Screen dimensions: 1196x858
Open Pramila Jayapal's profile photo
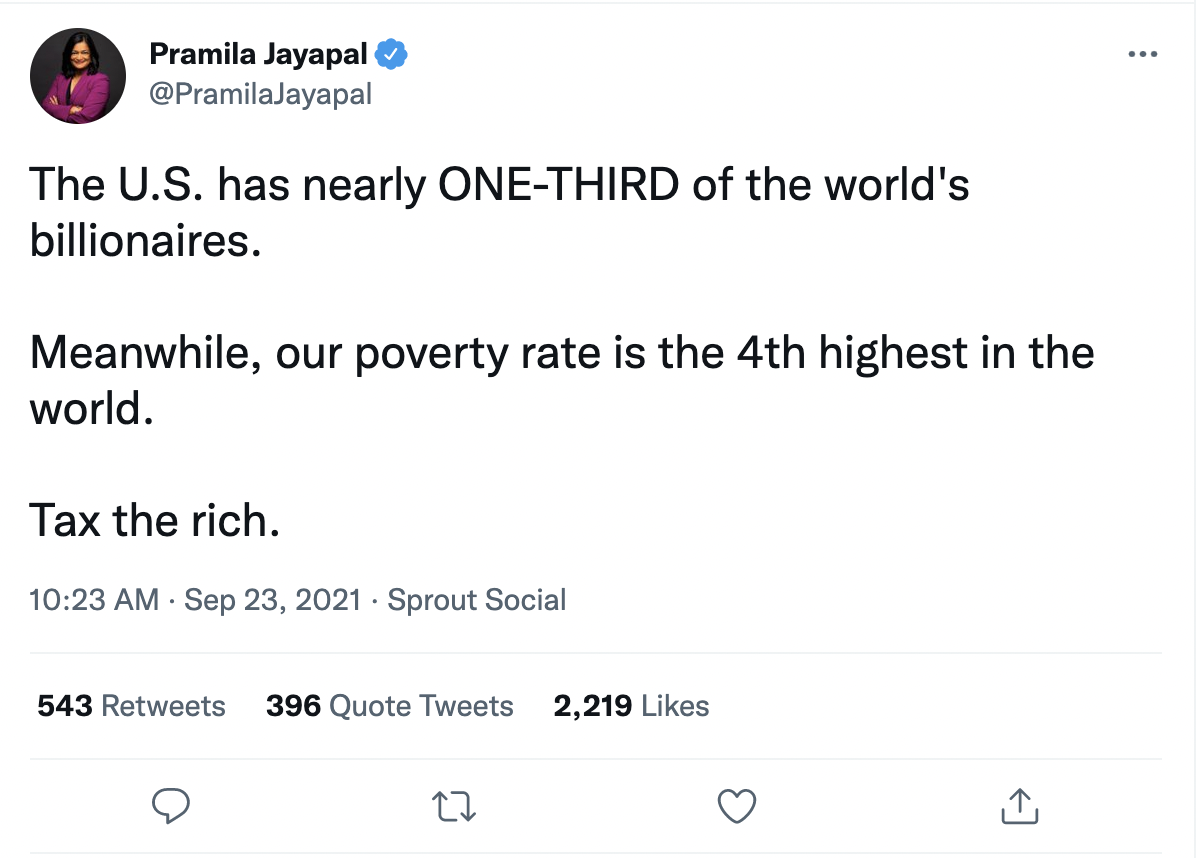77,76
